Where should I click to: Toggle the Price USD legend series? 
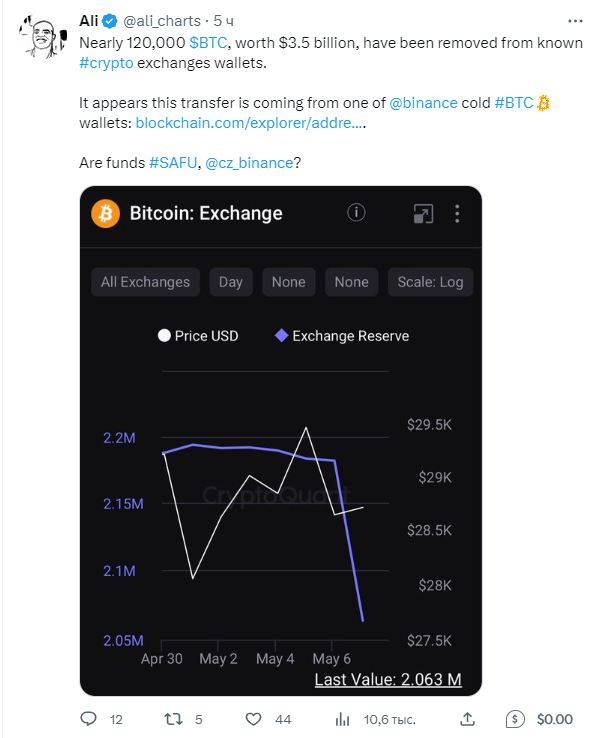(x=198, y=336)
